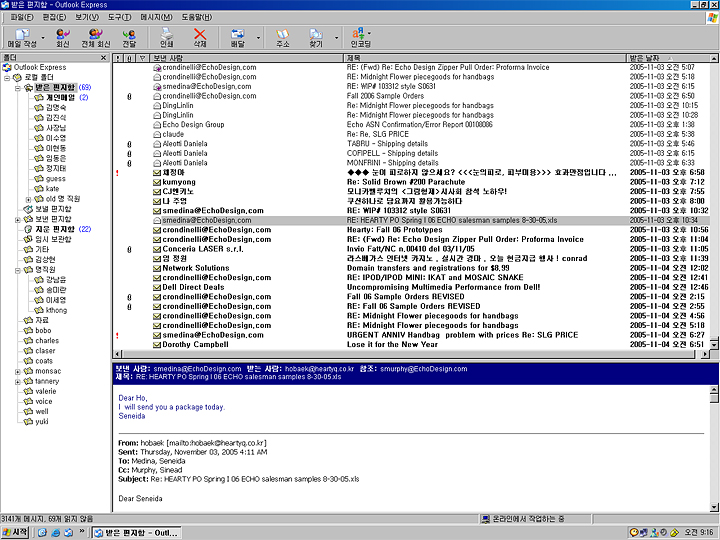This screenshot has width=720, height=540.
Task: Click the Find (찾기) toolbar icon
Action: click(316, 38)
